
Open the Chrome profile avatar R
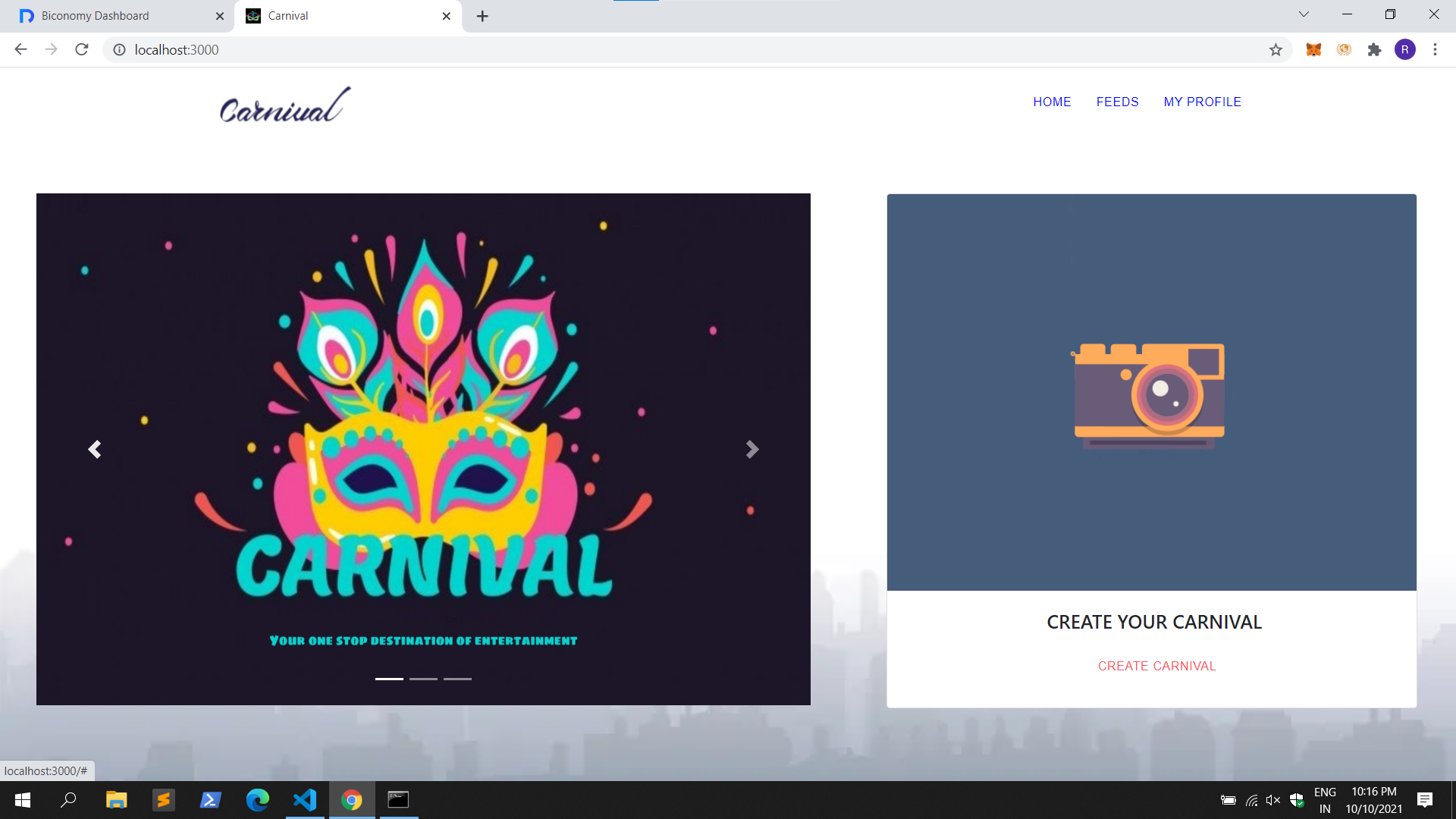tap(1404, 50)
